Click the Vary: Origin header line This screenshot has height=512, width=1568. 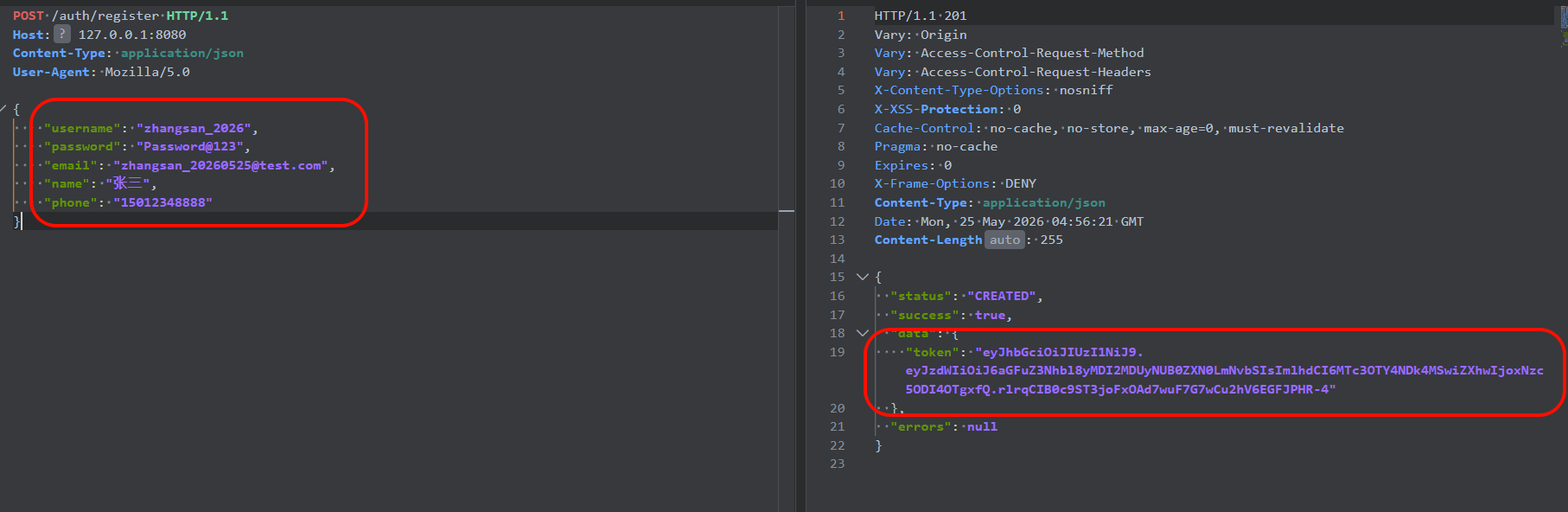click(x=921, y=35)
